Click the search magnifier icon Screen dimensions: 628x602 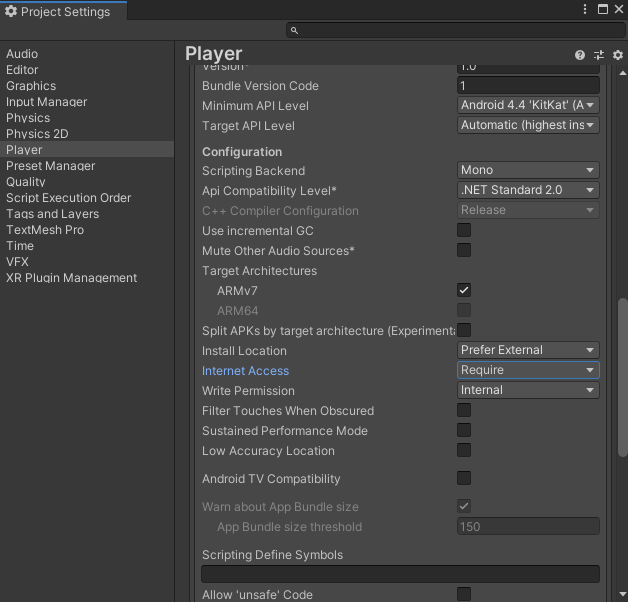click(294, 30)
